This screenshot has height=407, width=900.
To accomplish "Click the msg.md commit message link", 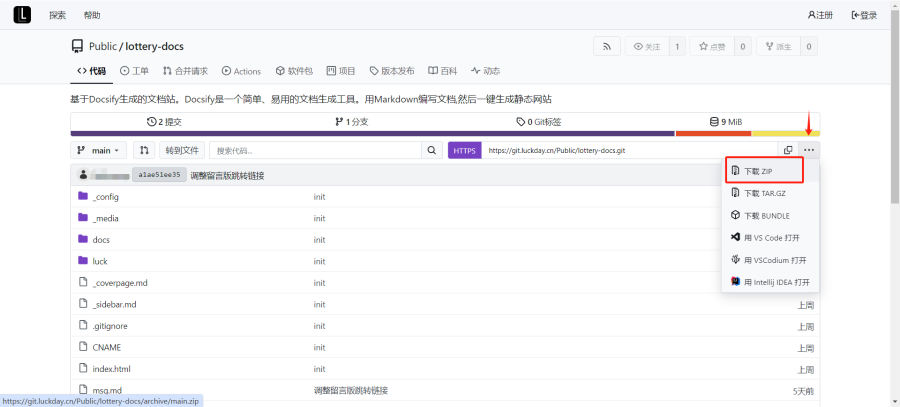I will pyautogui.click(x=351, y=390).
